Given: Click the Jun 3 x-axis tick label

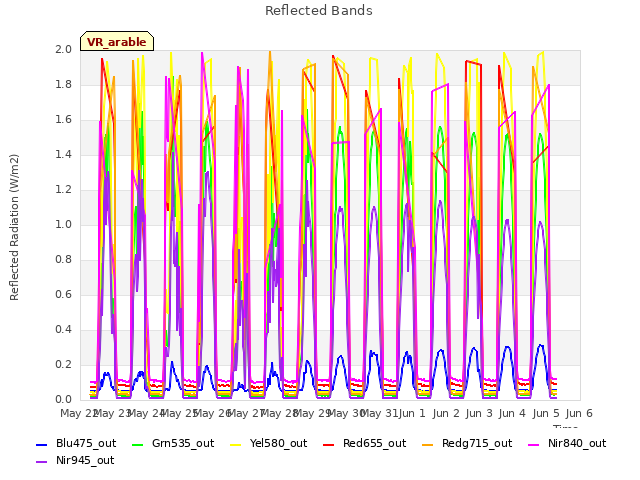Looking at the screenshot, I should 479,413.
